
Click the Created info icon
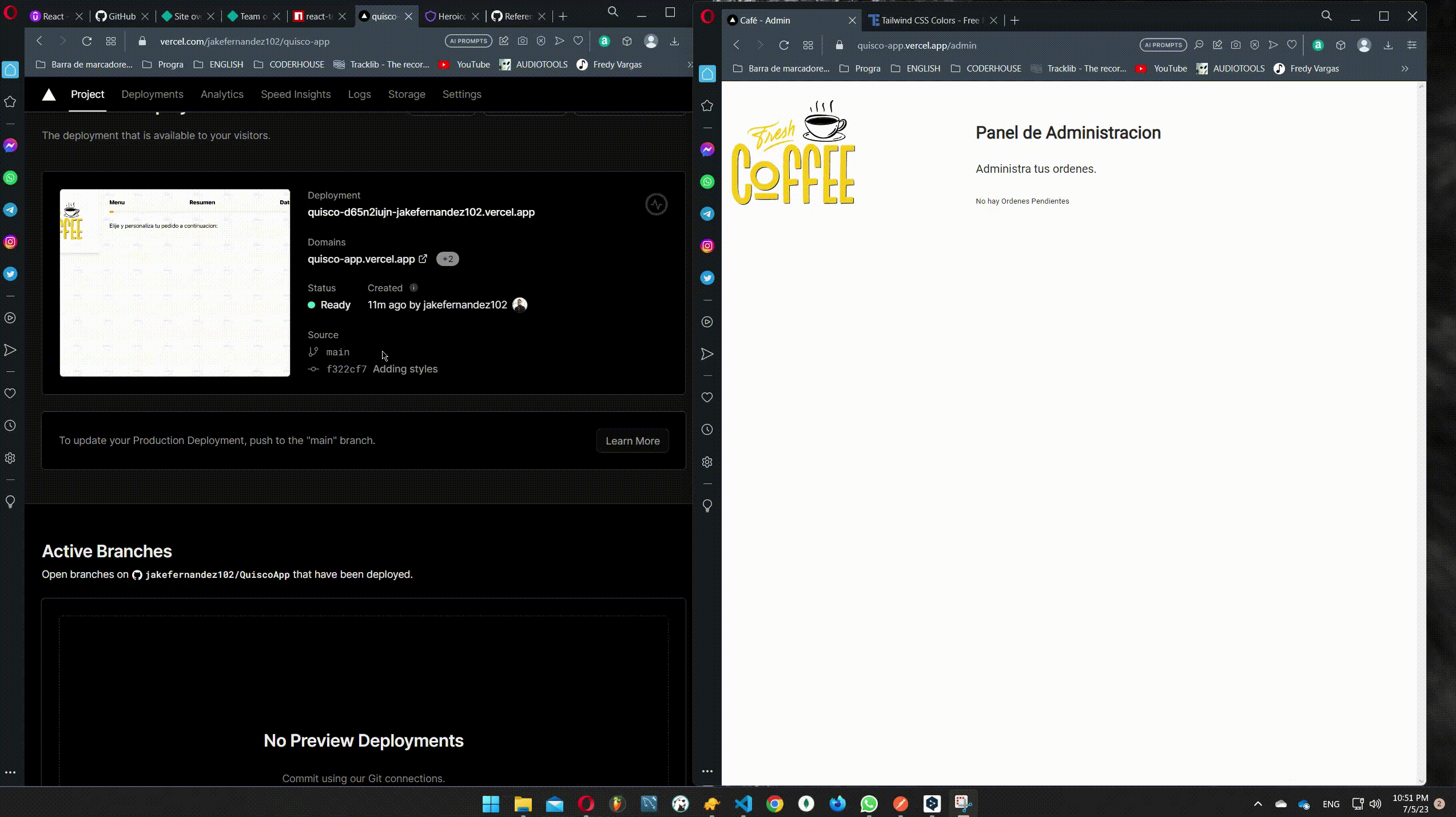[413, 288]
